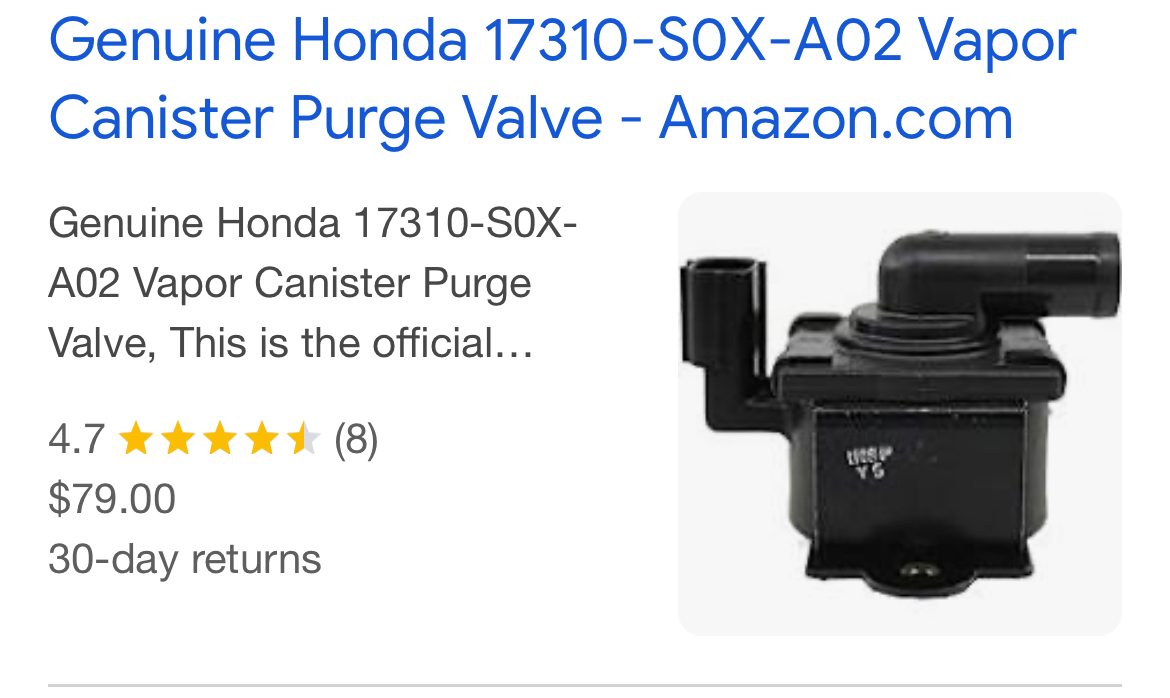Click the Amazon.com part of the title
This screenshot has width=1170, height=698.
tap(836, 118)
